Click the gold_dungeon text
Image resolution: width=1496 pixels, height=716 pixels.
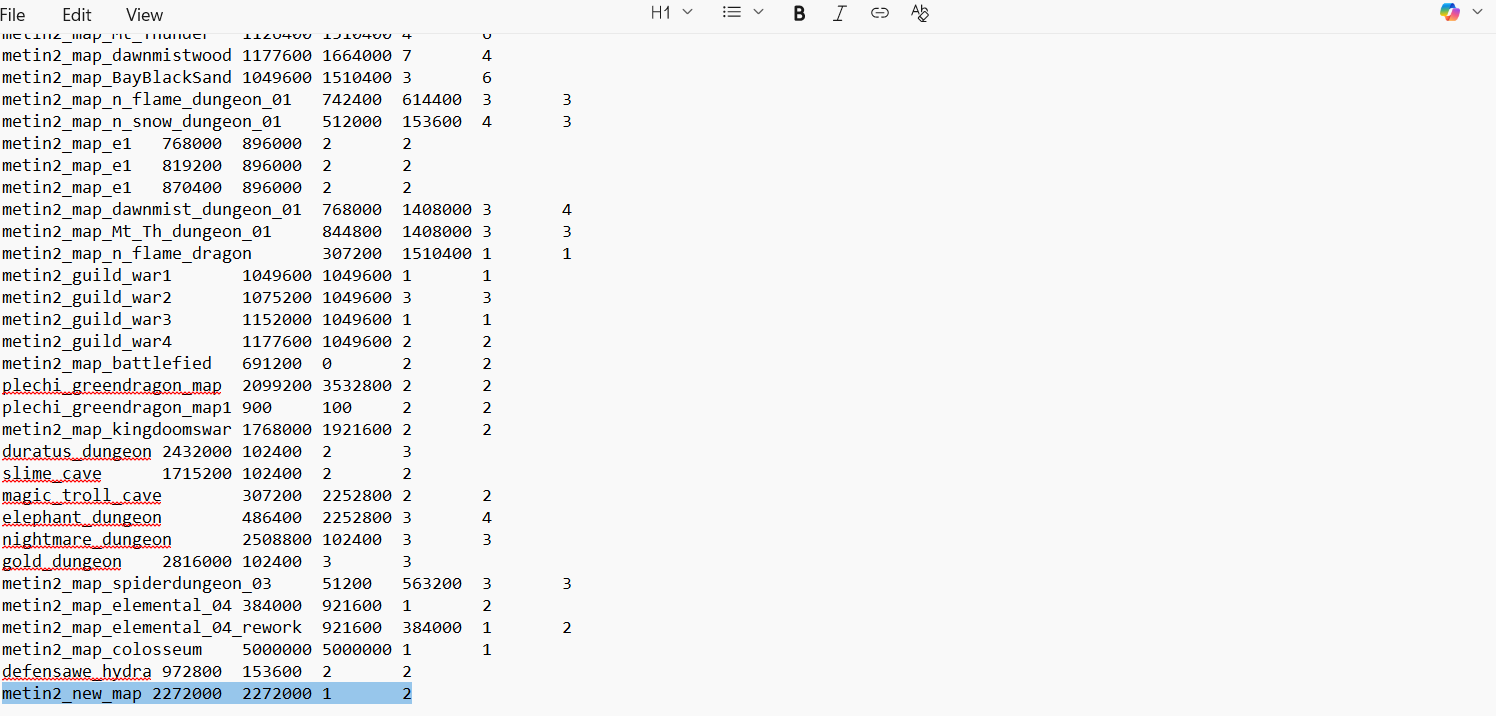click(x=62, y=561)
